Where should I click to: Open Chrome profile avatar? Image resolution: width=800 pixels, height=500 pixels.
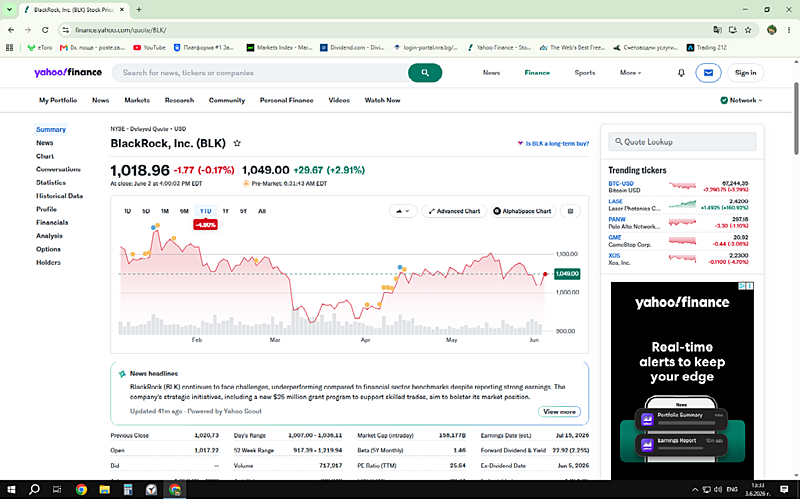click(x=771, y=30)
